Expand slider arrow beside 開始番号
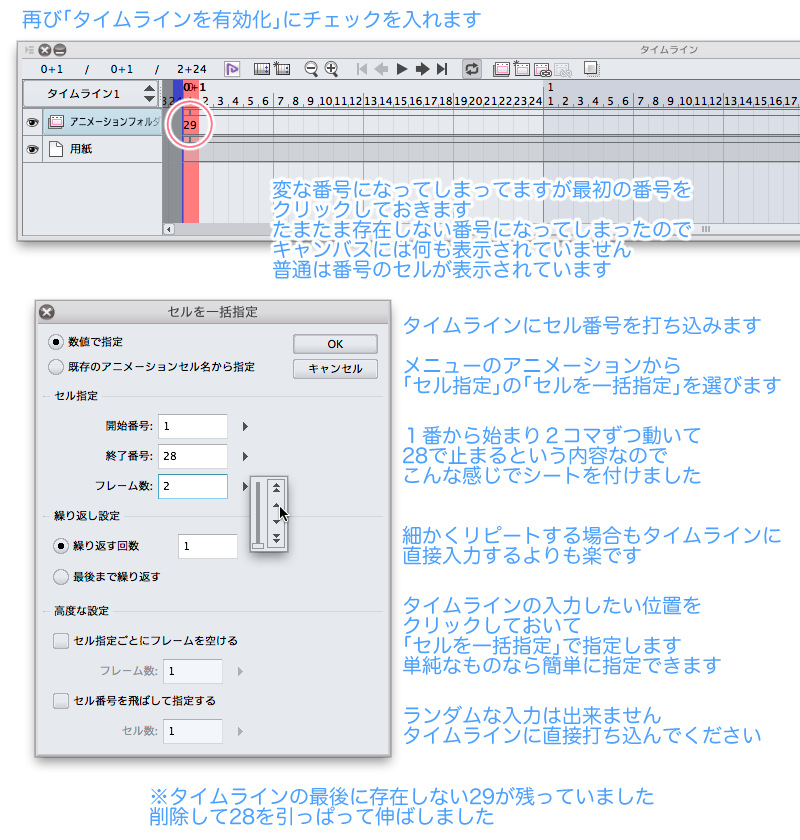 coord(245,426)
